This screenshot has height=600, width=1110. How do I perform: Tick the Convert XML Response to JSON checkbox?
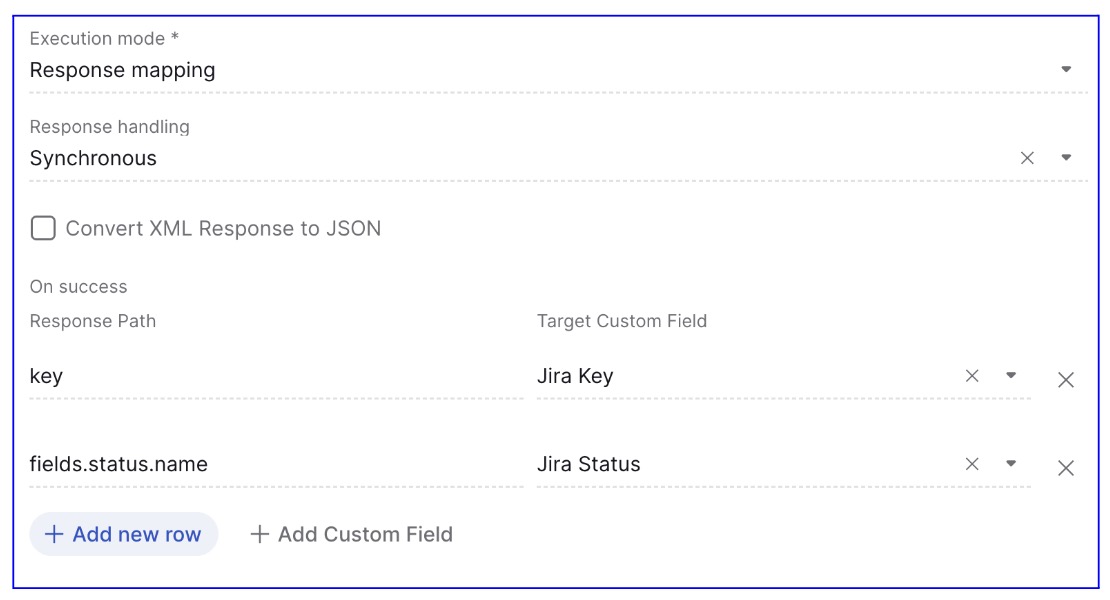(43, 228)
